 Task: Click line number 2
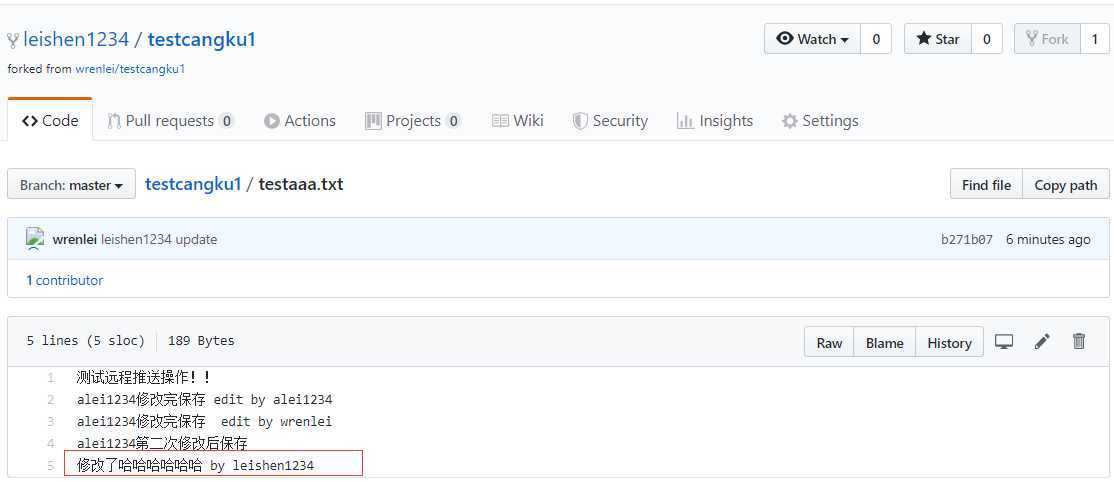pyautogui.click(x=50, y=400)
